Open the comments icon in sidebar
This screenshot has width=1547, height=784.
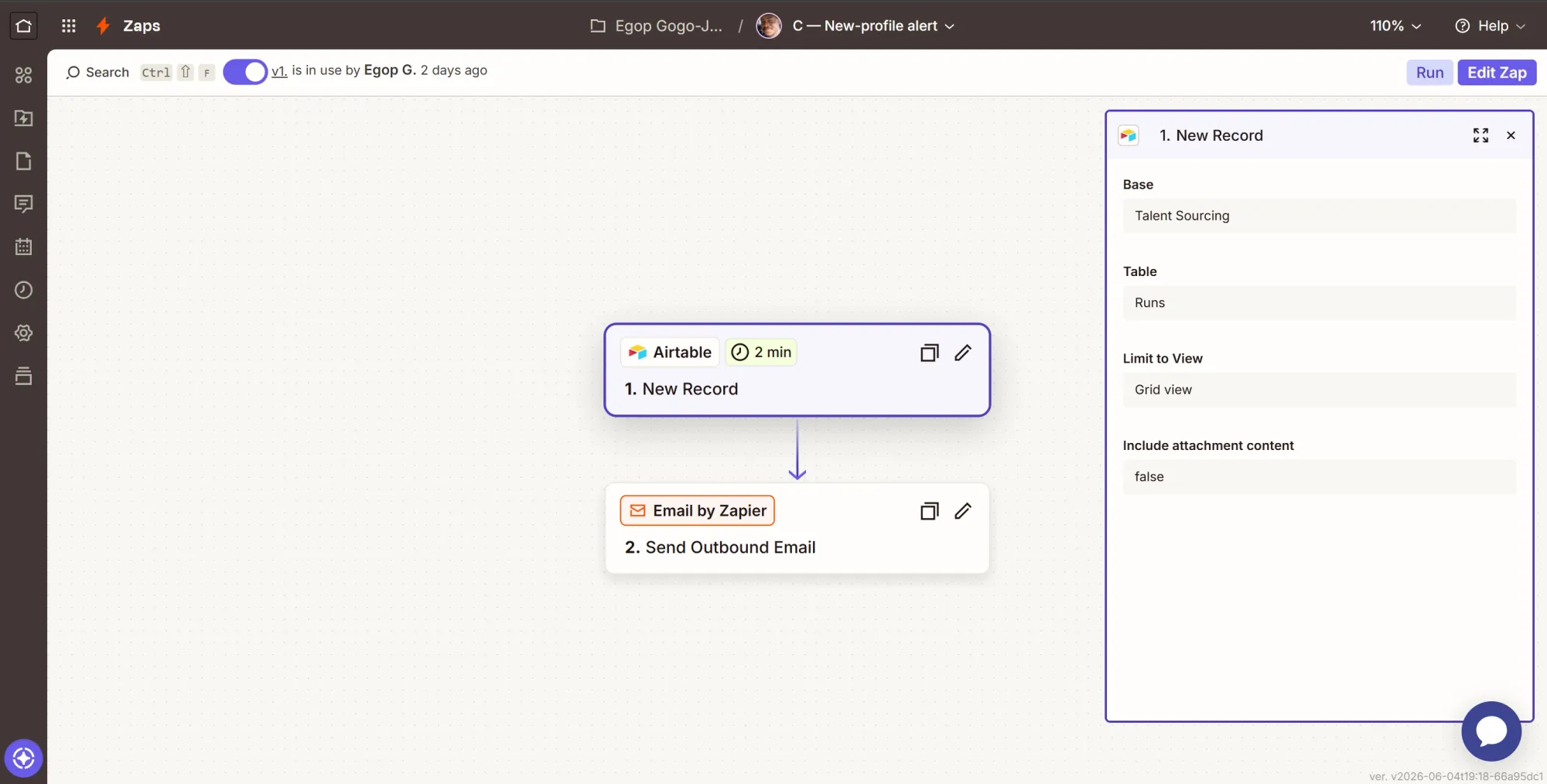coord(24,204)
